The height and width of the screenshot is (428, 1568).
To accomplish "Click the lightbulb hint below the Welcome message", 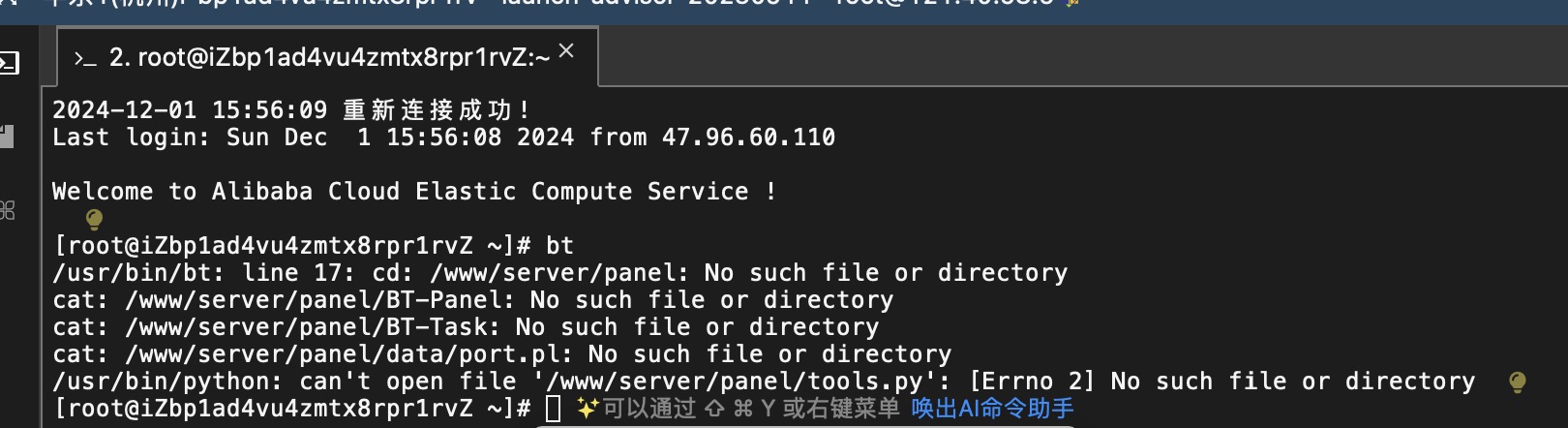I will (x=94, y=219).
